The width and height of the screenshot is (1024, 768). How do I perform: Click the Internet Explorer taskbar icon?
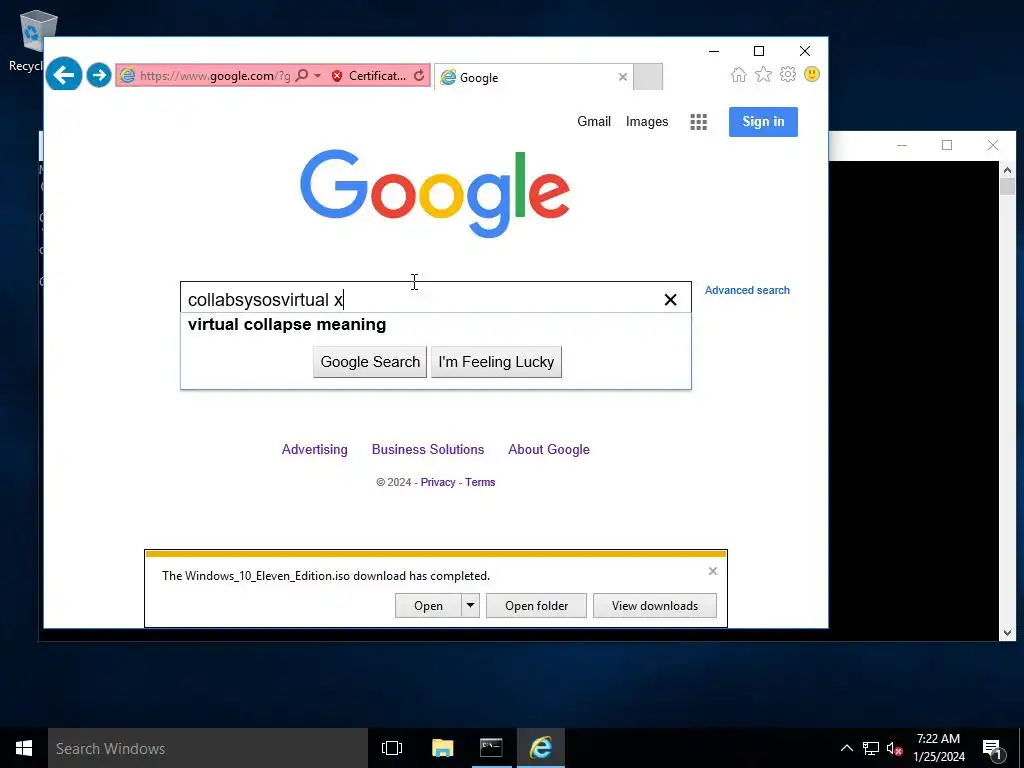(541, 748)
